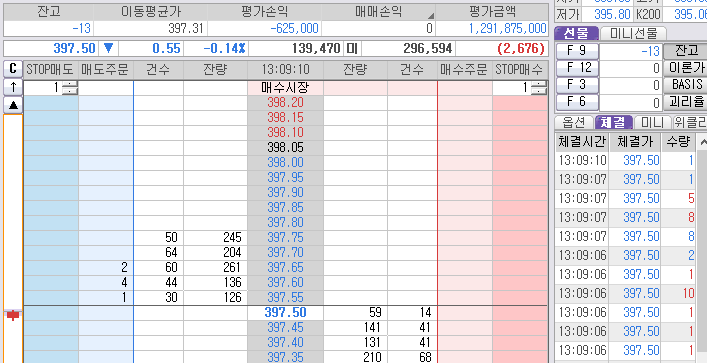Click the 평가손익 value -625,000
Viewport: 707px width, 363px height.
265,29
